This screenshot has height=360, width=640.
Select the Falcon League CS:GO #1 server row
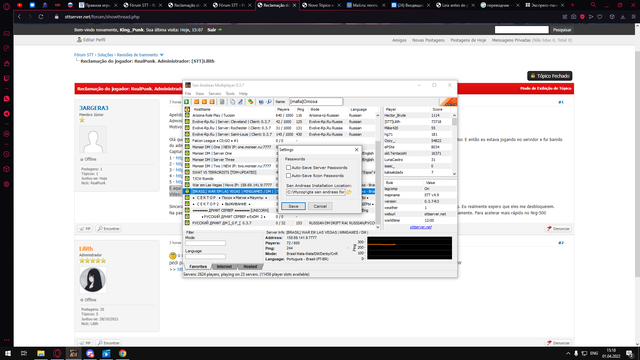click(280, 141)
